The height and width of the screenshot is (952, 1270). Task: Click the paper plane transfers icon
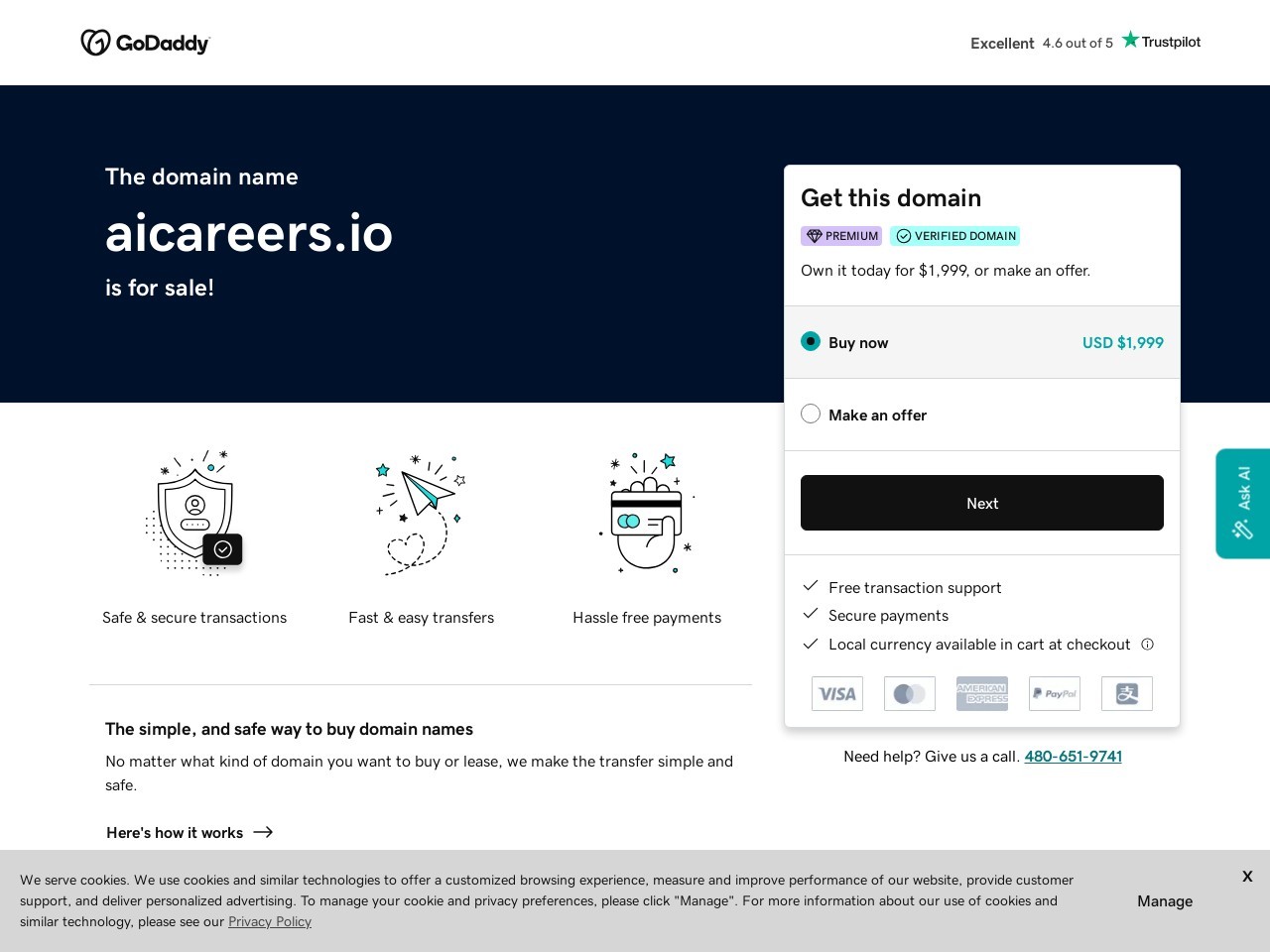(421, 514)
